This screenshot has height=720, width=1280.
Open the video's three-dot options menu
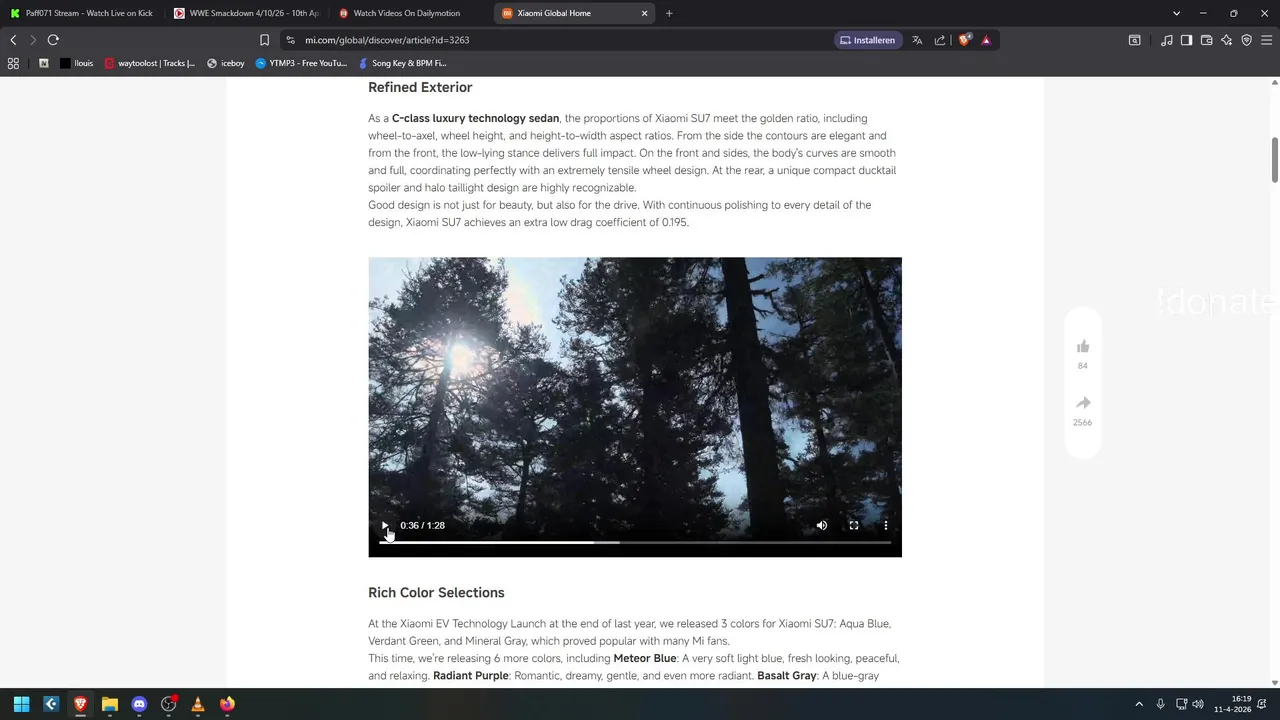coord(886,525)
